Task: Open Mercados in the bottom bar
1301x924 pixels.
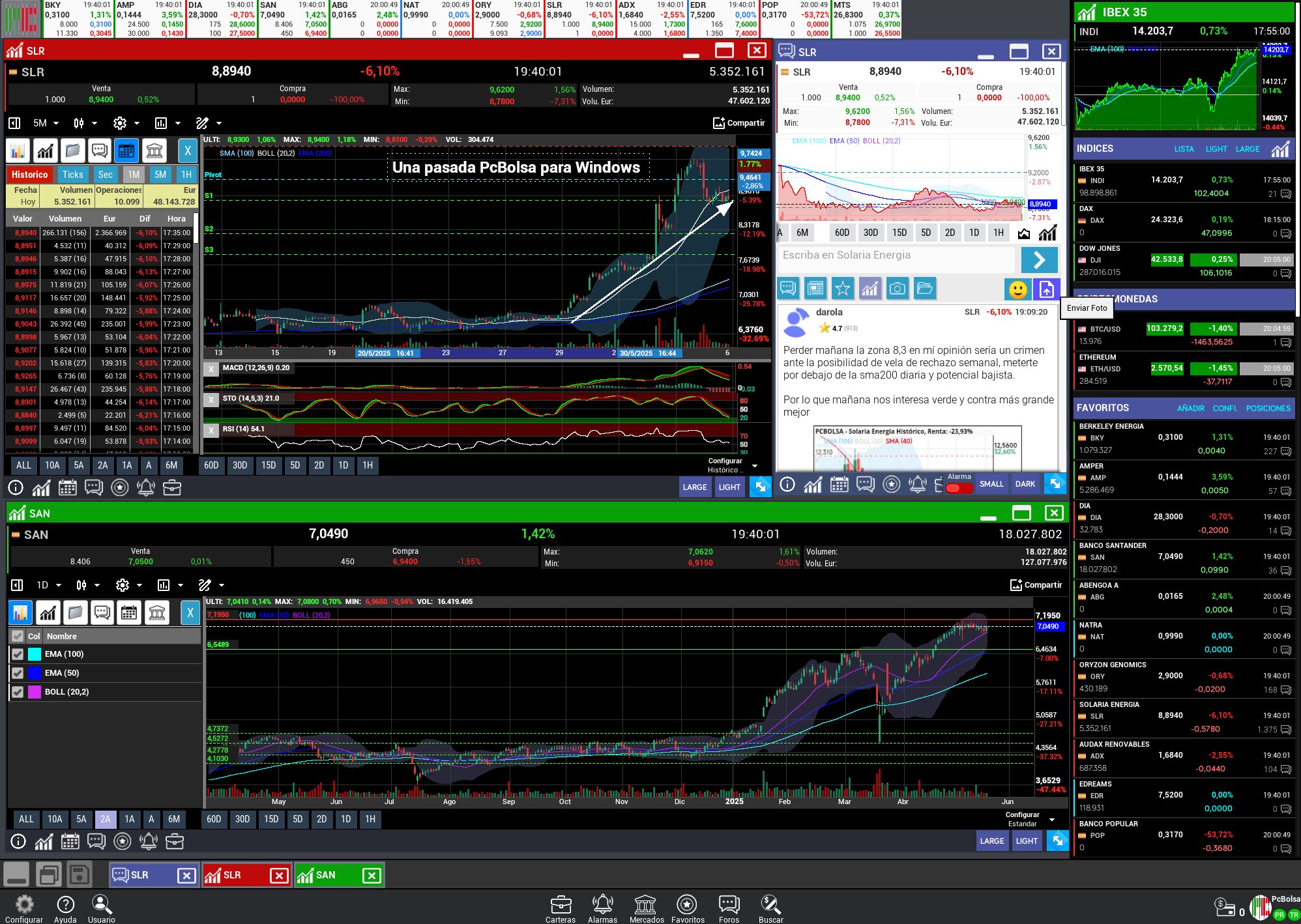Action: click(647, 908)
